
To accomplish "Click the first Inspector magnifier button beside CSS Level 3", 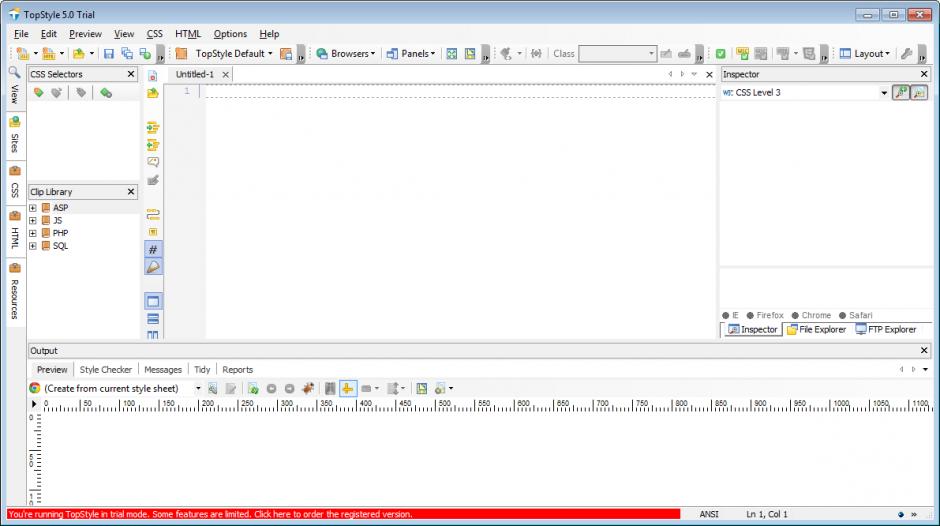I will click(901, 92).
